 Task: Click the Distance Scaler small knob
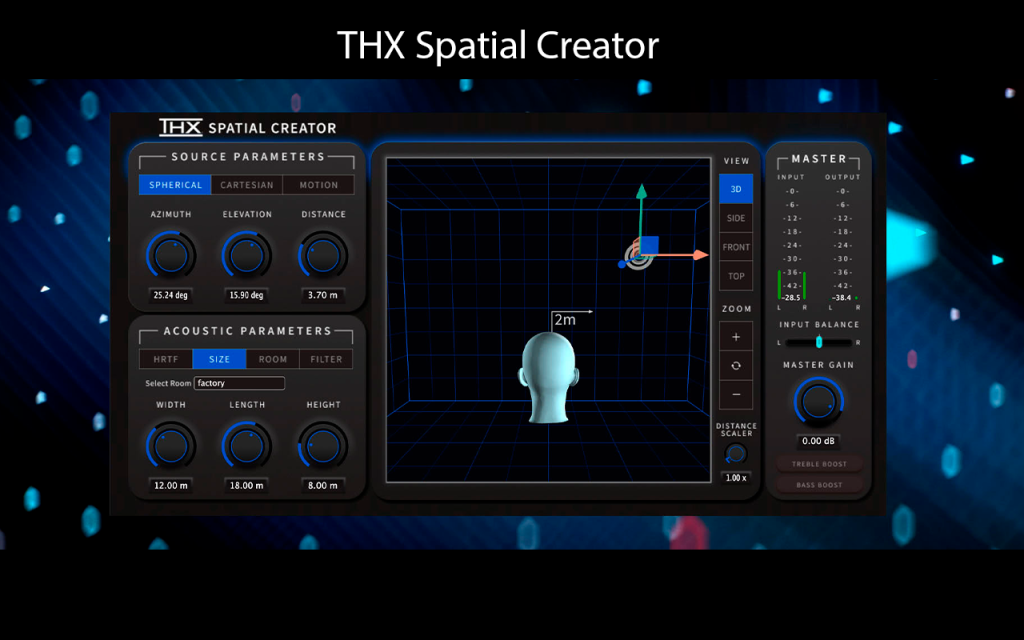point(736,453)
